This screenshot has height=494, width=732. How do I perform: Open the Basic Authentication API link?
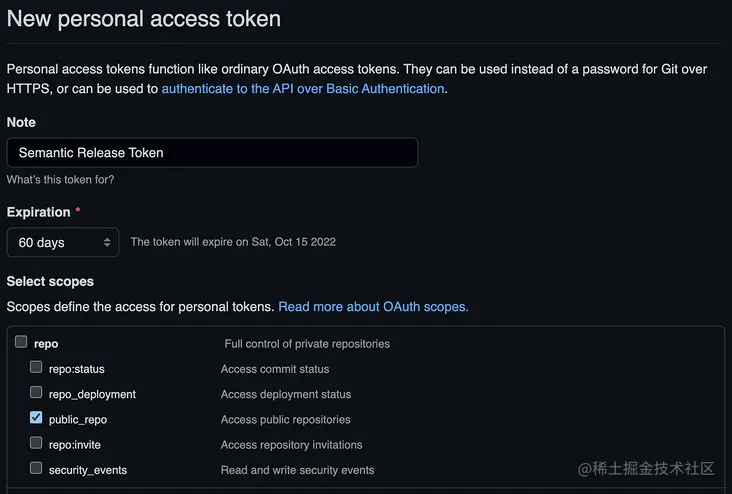[x=303, y=89]
